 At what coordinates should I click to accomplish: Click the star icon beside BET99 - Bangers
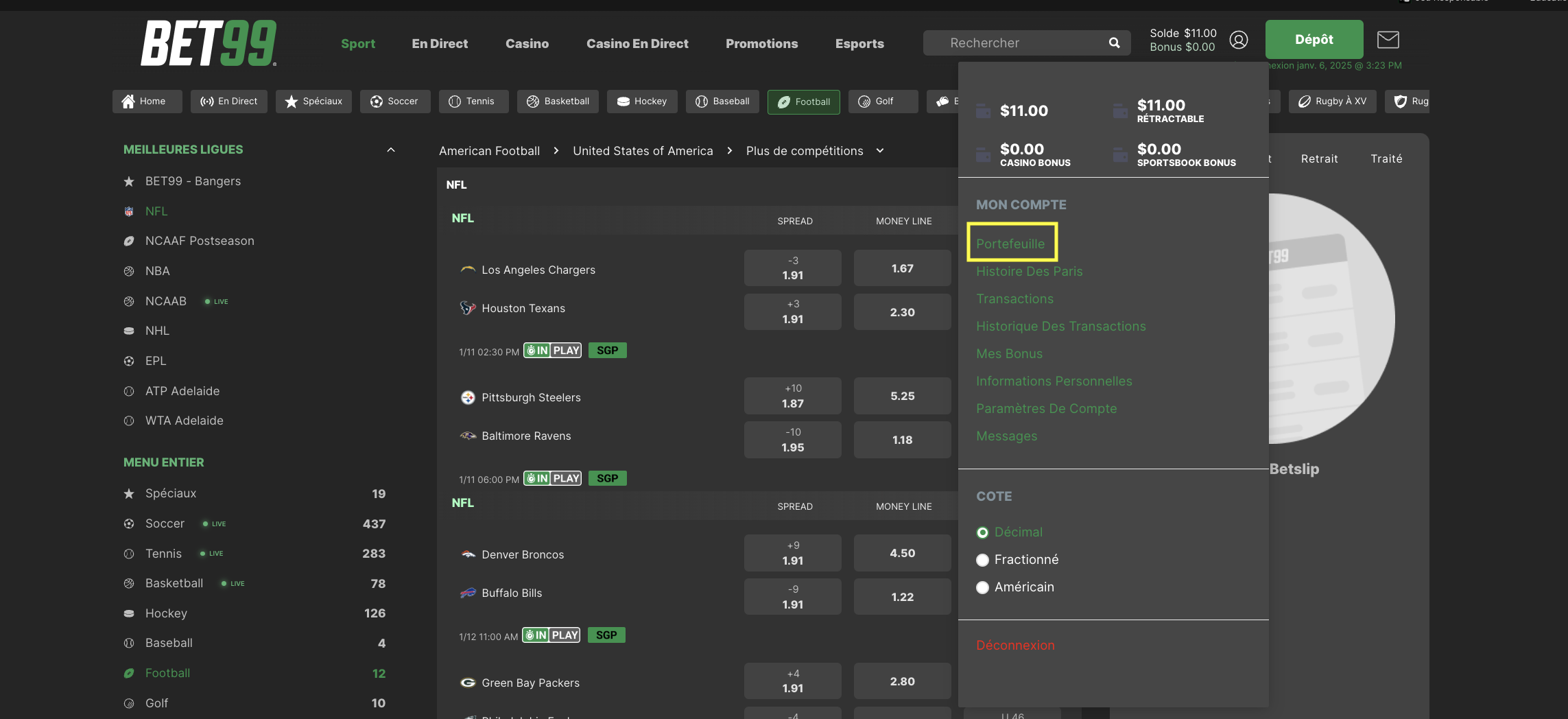coord(129,181)
